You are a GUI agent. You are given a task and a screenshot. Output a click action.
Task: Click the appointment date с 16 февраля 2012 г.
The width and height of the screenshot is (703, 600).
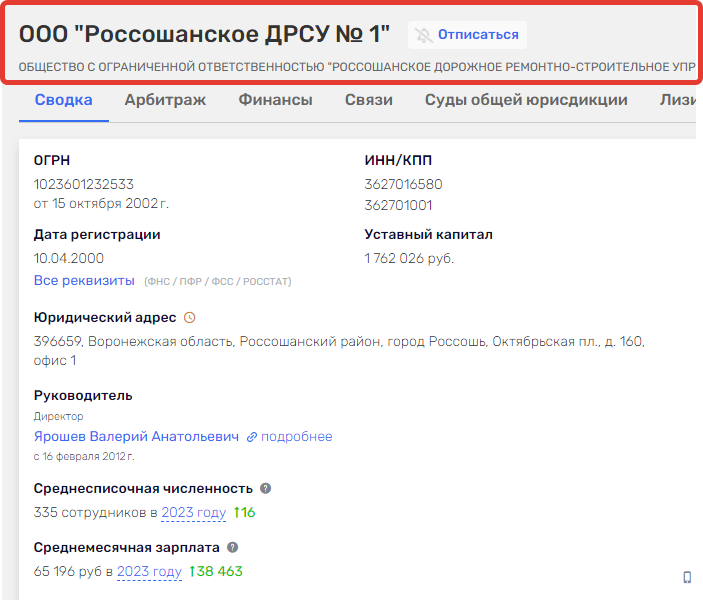84,457
